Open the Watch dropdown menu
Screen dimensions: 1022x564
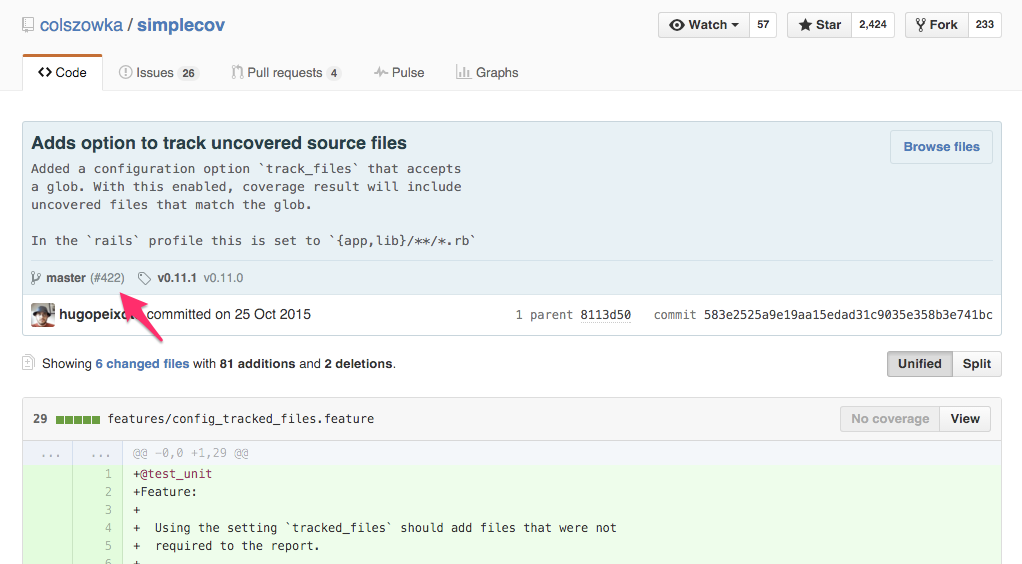[x=703, y=25]
